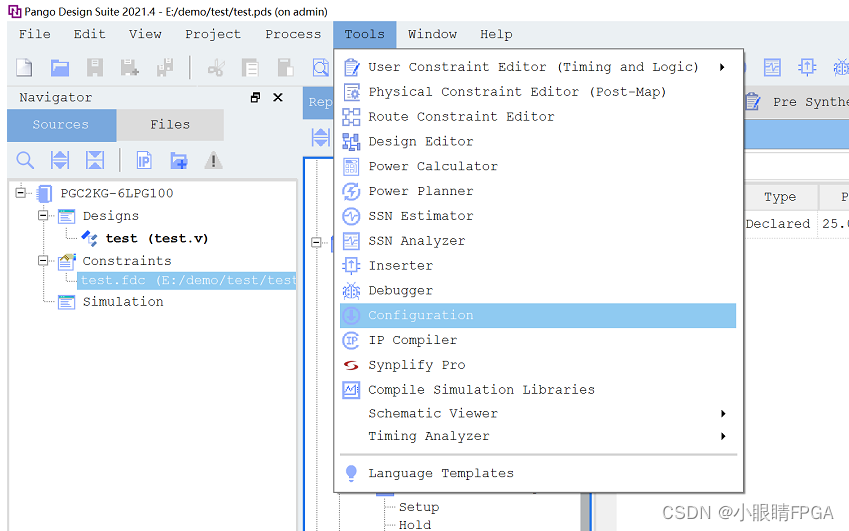Select test.fdc constraint file

(x=187, y=280)
